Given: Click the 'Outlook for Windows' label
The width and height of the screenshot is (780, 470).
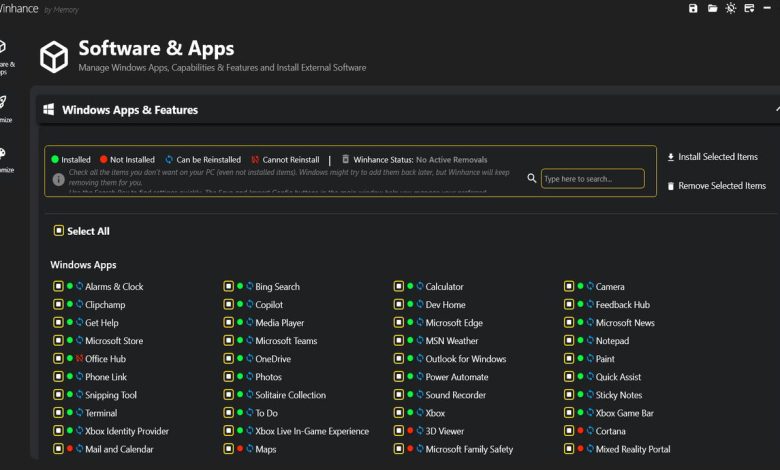Looking at the screenshot, I should (x=466, y=359).
